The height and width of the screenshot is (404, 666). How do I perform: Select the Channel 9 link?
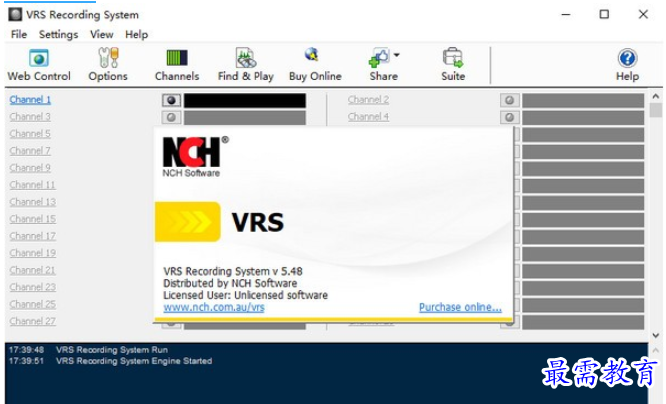tap(30, 168)
